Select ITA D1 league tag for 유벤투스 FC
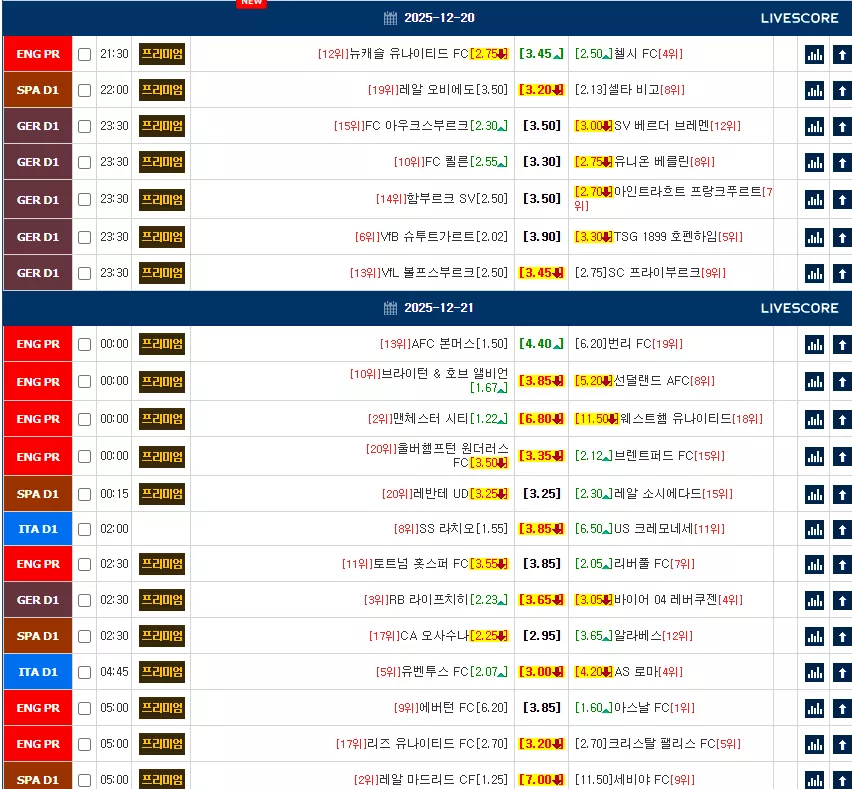This screenshot has height=789, width=852. point(38,672)
